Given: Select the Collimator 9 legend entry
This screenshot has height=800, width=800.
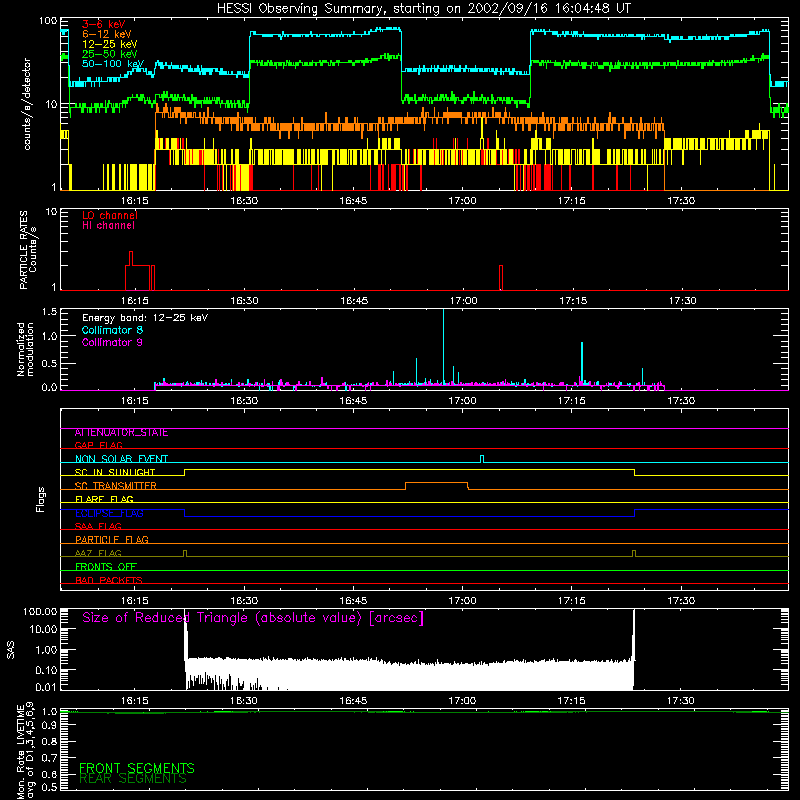Looking at the screenshot, I should pyautogui.click(x=112, y=342).
